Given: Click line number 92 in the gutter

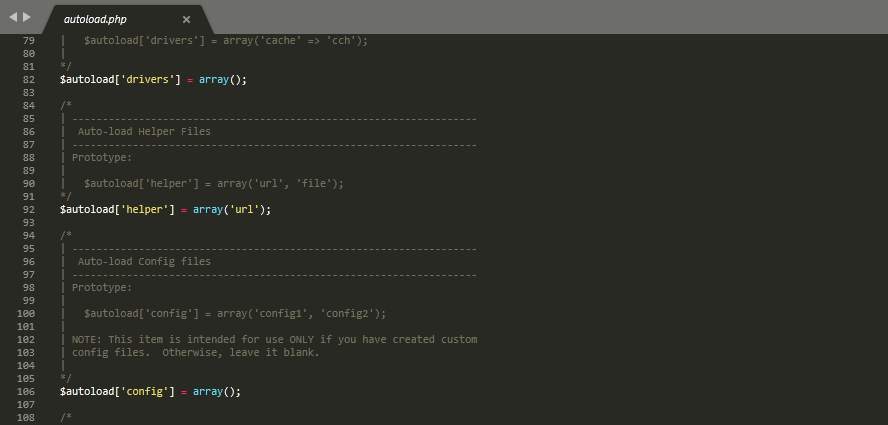Looking at the screenshot, I should click(29, 210).
